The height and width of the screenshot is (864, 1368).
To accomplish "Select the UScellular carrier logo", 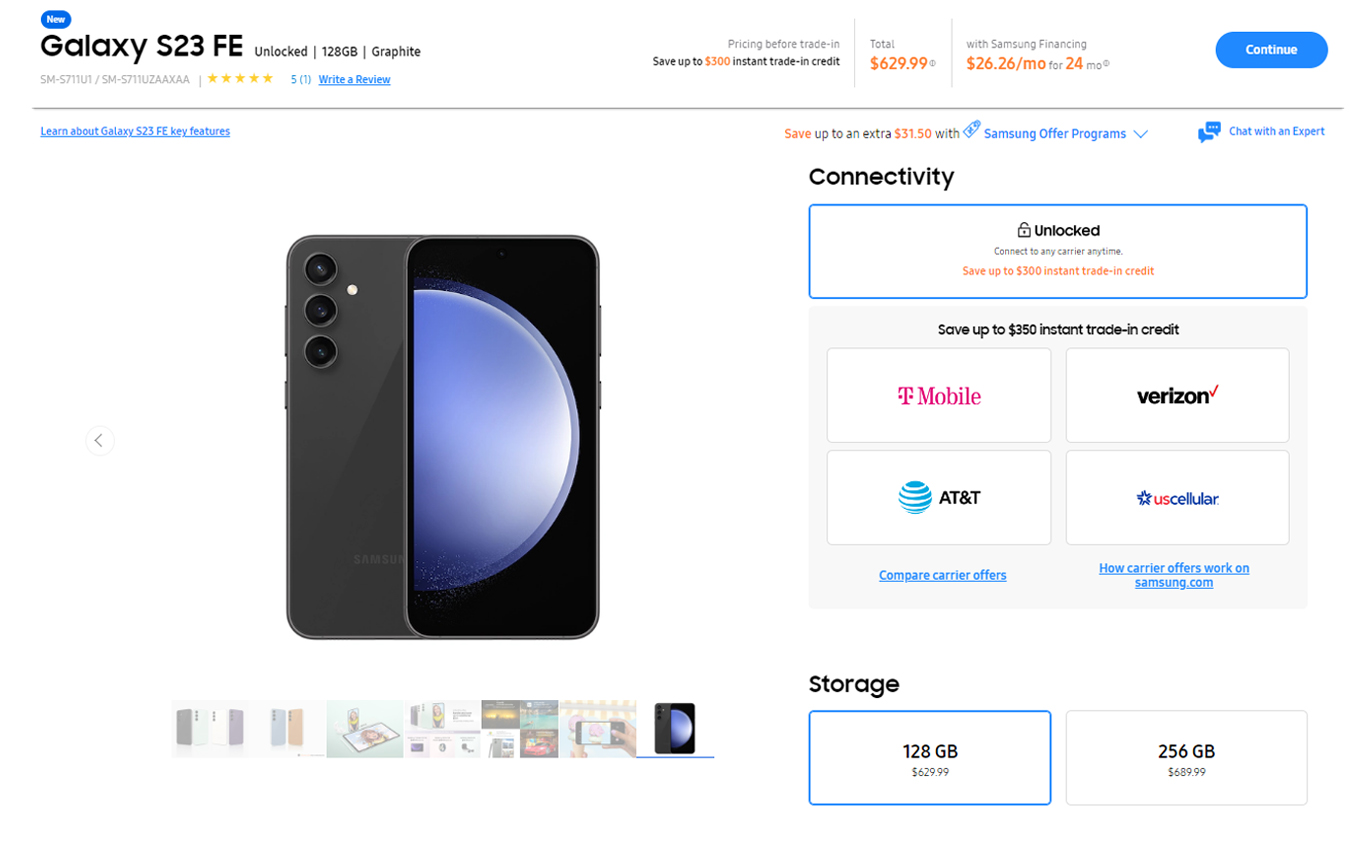I will [x=1177, y=497].
